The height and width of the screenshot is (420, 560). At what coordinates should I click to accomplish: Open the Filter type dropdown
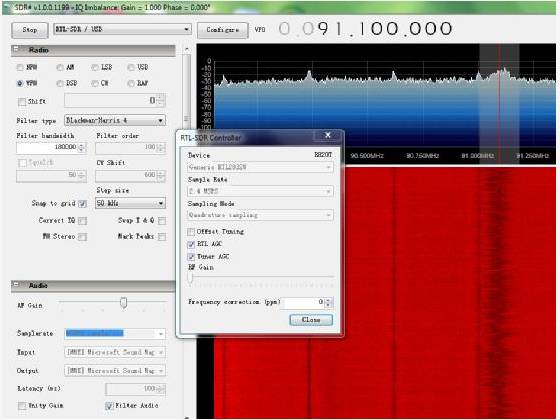tap(115, 120)
